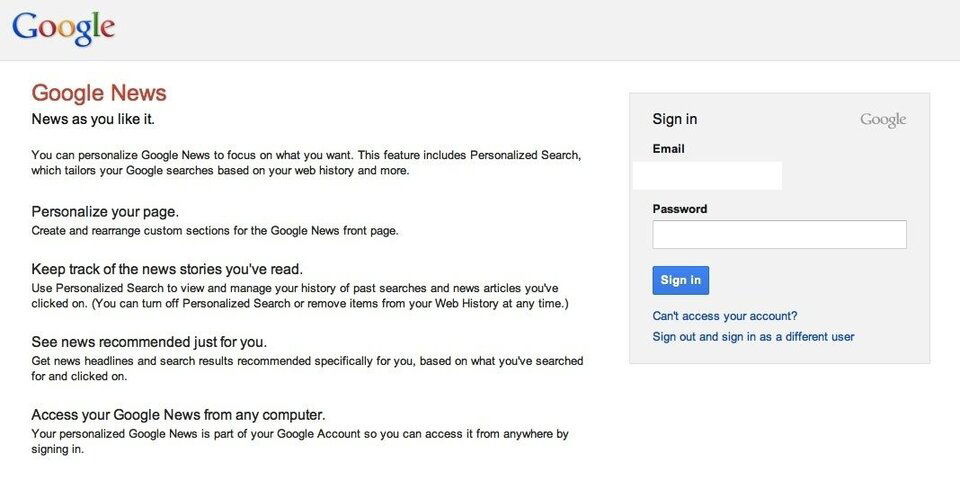
Task: Click the Password label text
Action: pos(680,209)
